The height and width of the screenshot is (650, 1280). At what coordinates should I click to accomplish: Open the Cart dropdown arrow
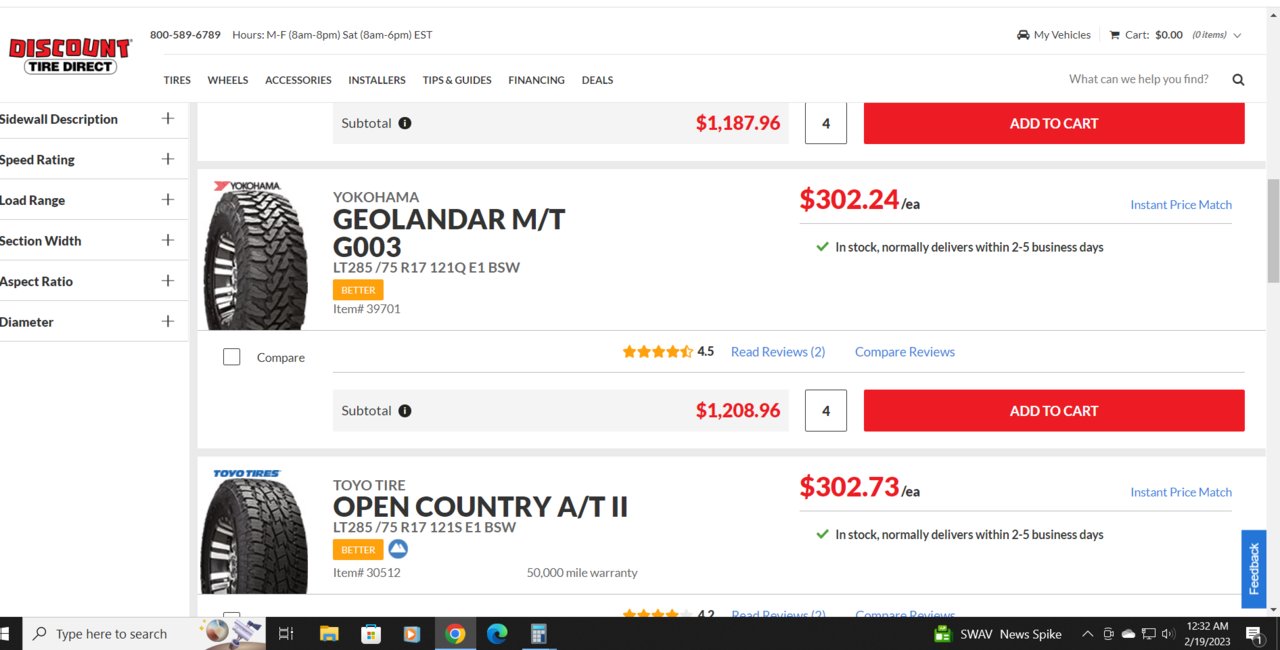click(x=1237, y=35)
